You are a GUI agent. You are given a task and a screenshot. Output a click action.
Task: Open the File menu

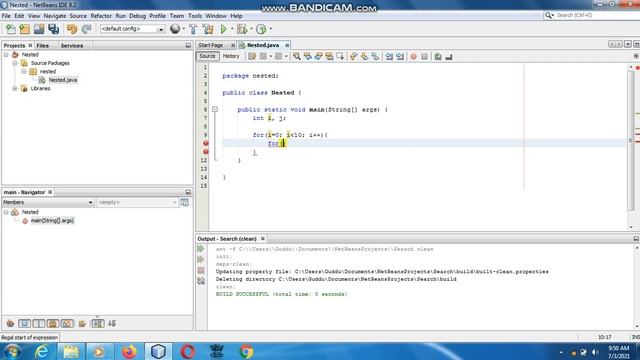pyautogui.click(x=6, y=16)
